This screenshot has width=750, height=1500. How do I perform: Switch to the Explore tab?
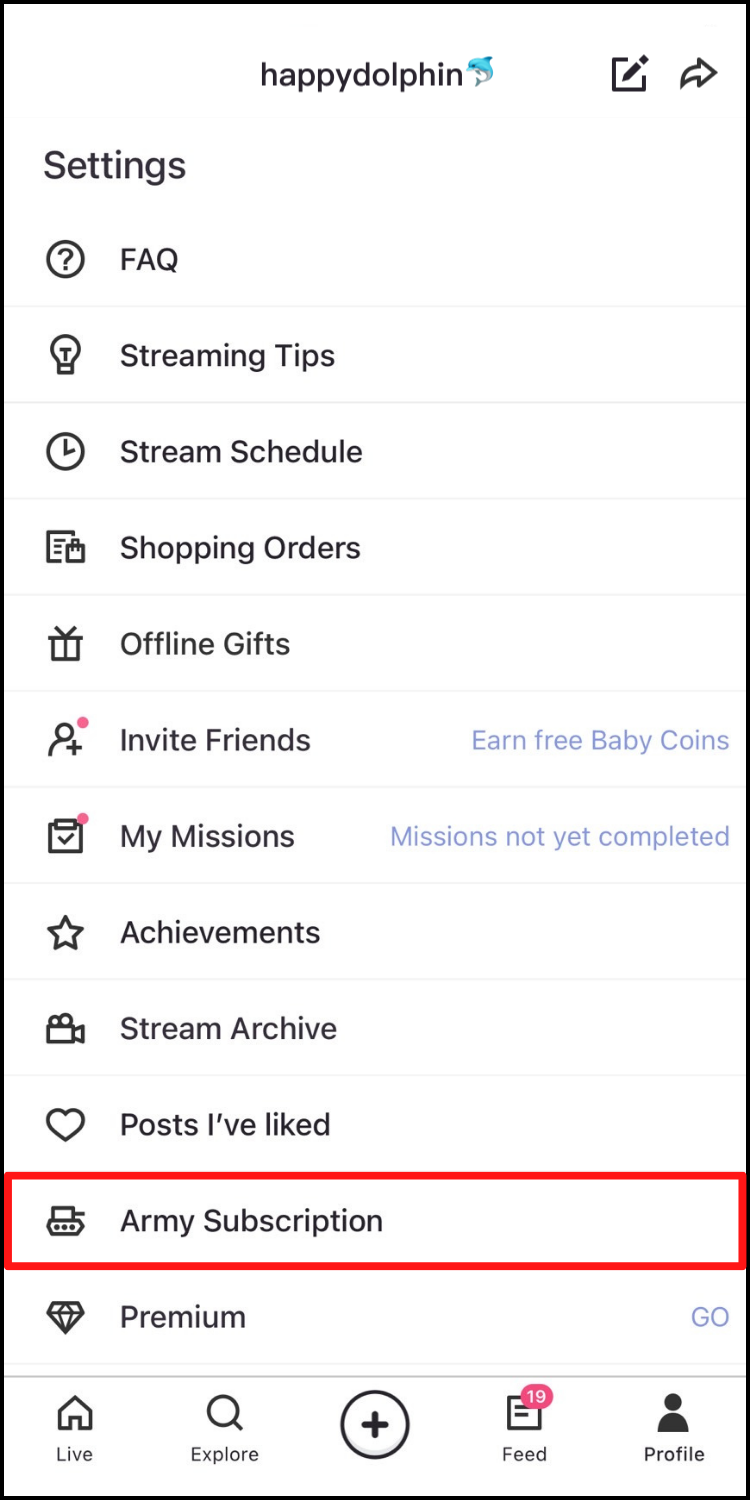click(x=224, y=1429)
